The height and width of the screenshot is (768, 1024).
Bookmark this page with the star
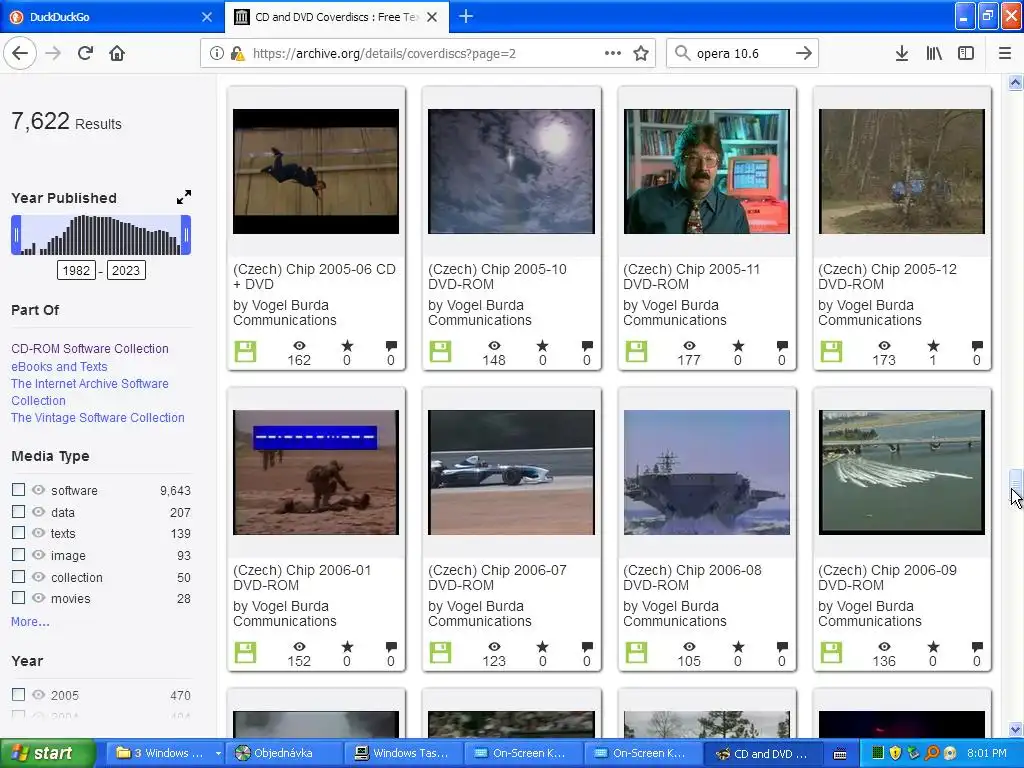coord(641,54)
